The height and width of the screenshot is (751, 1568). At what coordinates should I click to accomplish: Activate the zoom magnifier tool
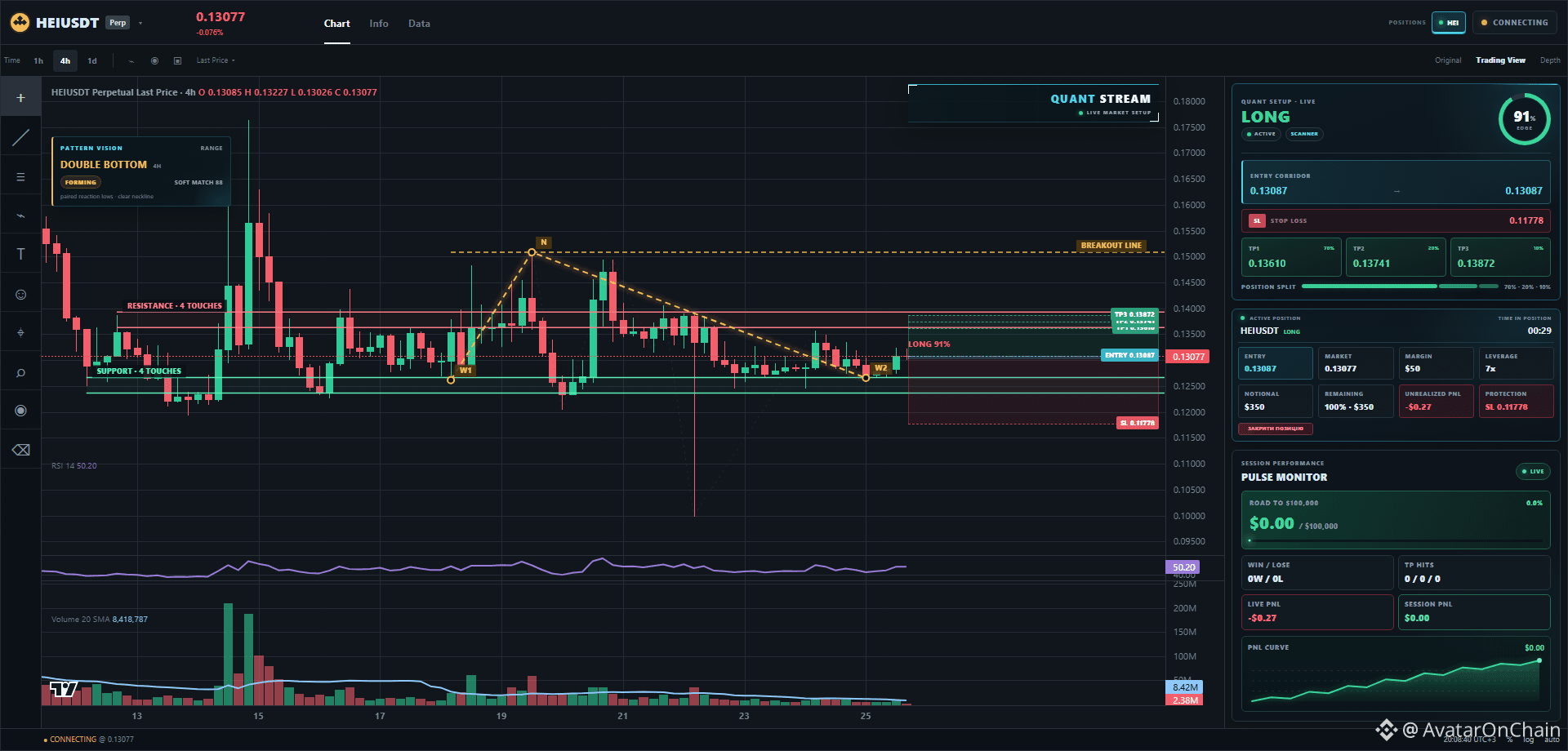(20, 373)
